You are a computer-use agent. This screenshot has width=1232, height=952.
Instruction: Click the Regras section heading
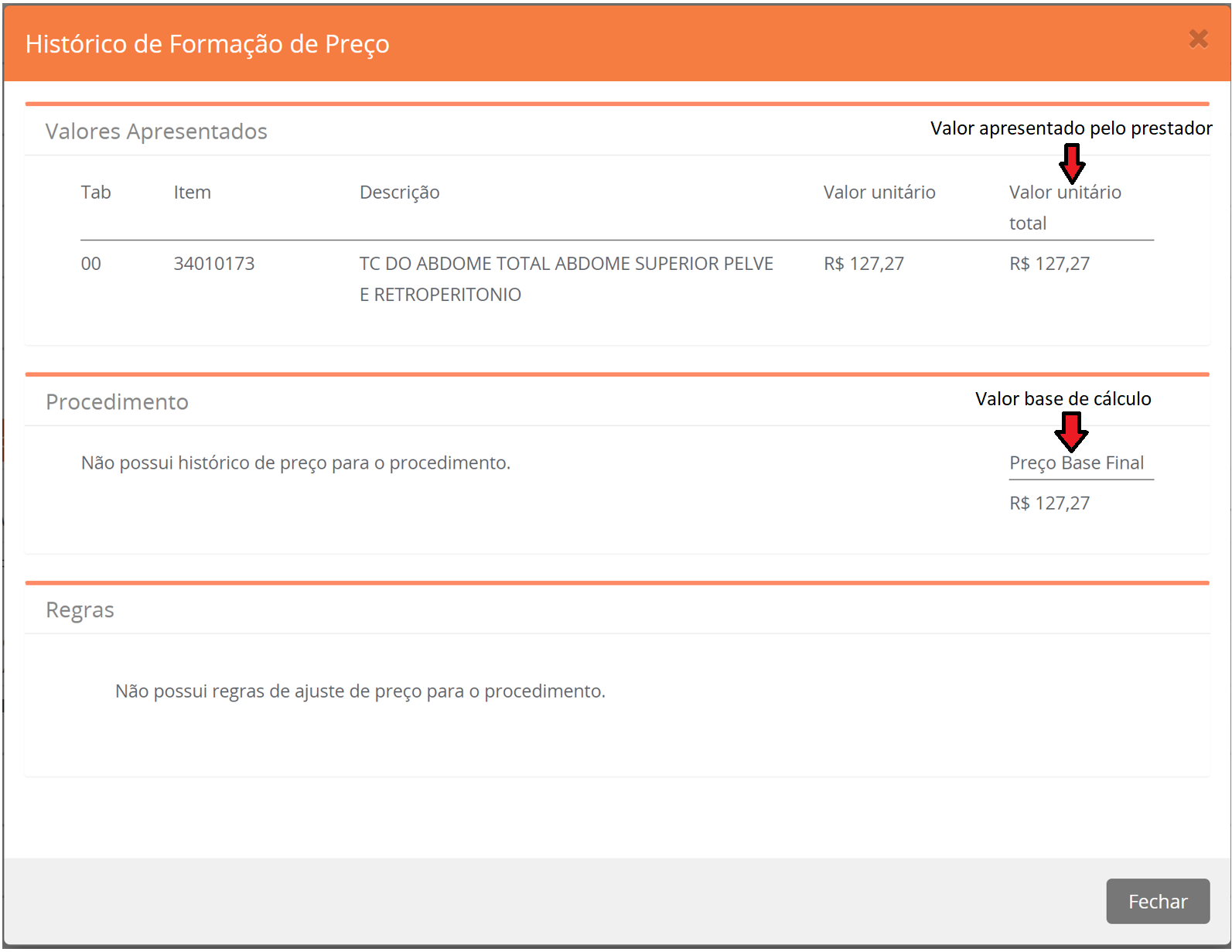click(80, 610)
